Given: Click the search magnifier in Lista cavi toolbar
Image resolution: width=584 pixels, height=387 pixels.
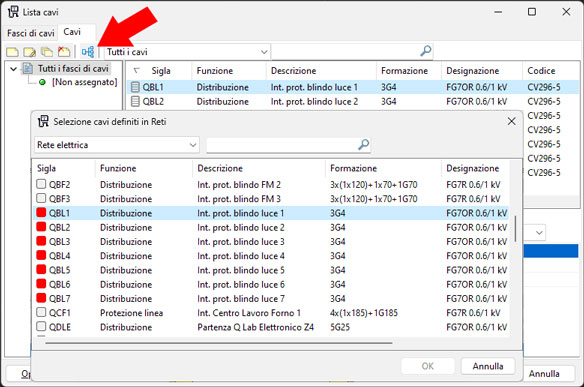Looking at the screenshot, I should tap(426, 51).
